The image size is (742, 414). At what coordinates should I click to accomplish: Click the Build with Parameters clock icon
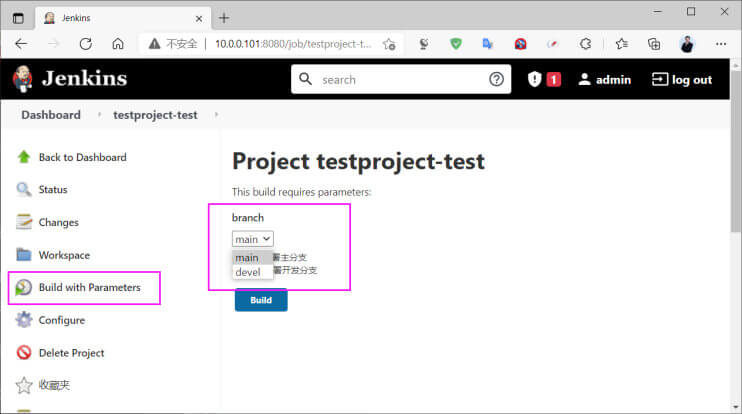point(24,287)
